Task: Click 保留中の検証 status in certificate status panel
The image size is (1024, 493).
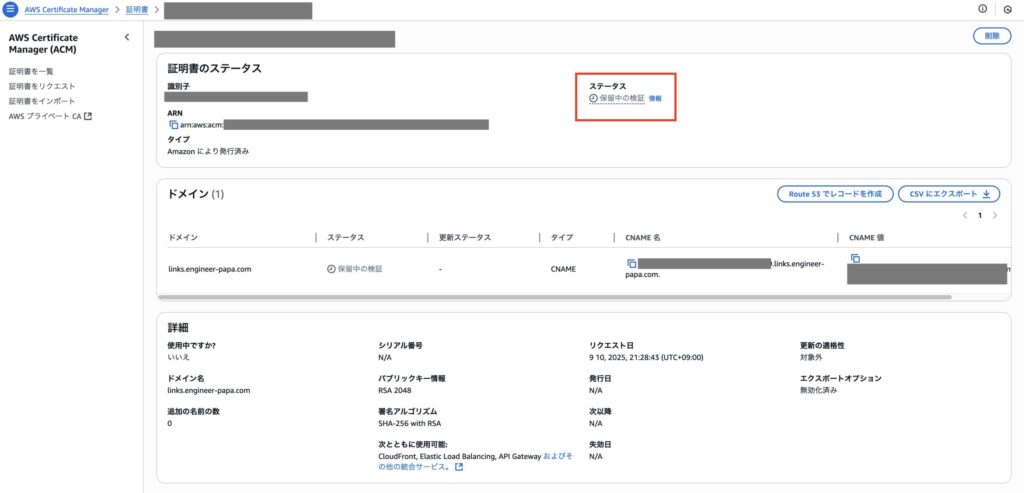Action: (616, 98)
